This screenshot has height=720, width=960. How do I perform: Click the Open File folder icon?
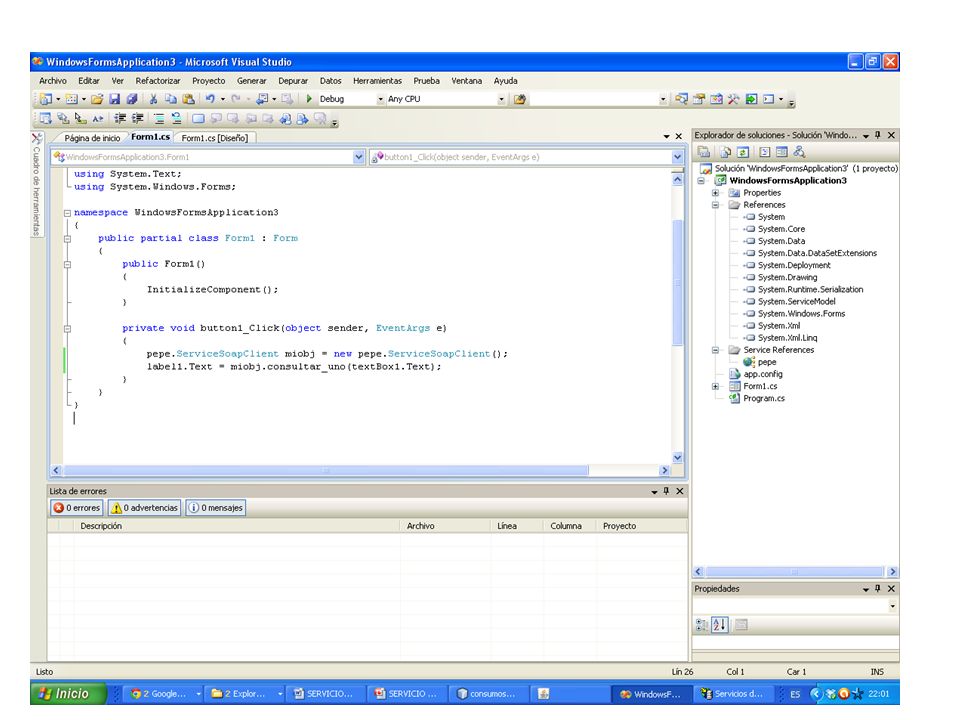point(97,99)
